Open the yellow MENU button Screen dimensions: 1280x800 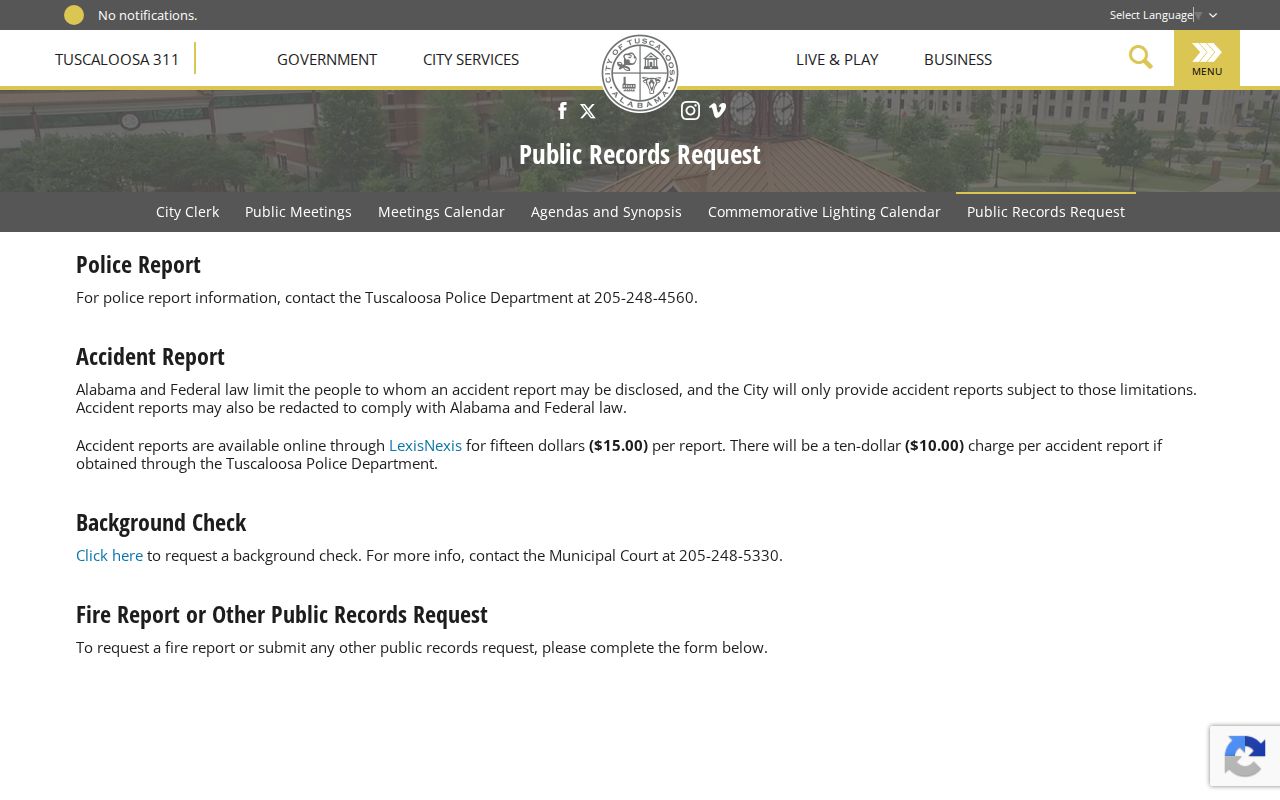[1207, 59]
